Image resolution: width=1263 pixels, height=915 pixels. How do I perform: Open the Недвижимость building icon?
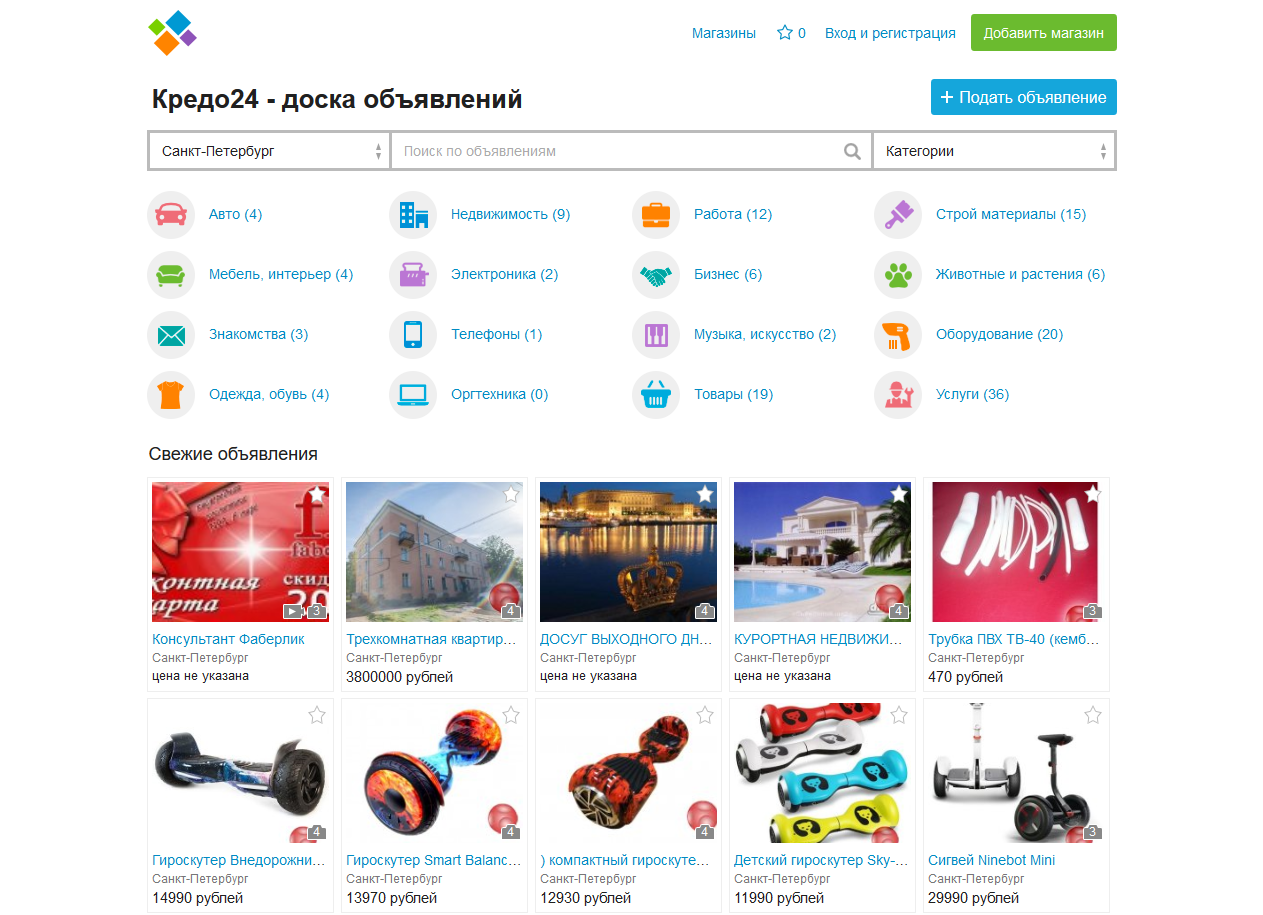pos(413,215)
